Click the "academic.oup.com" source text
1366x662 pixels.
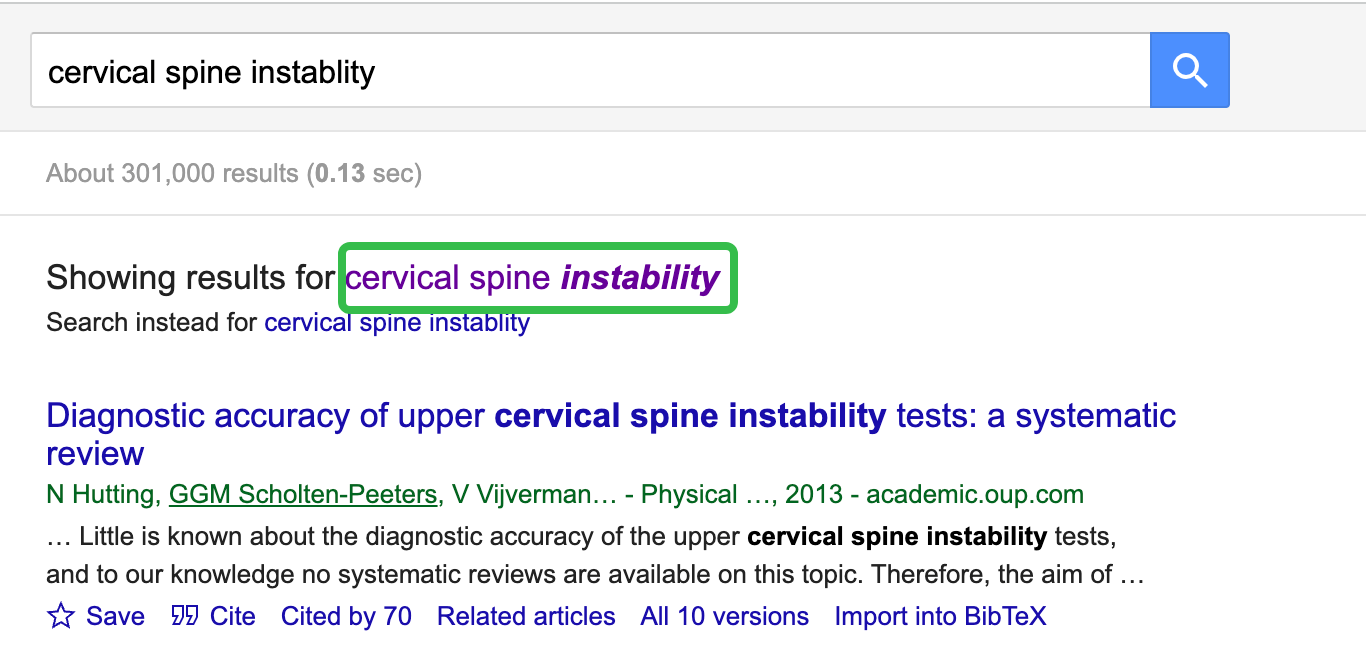(975, 494)
